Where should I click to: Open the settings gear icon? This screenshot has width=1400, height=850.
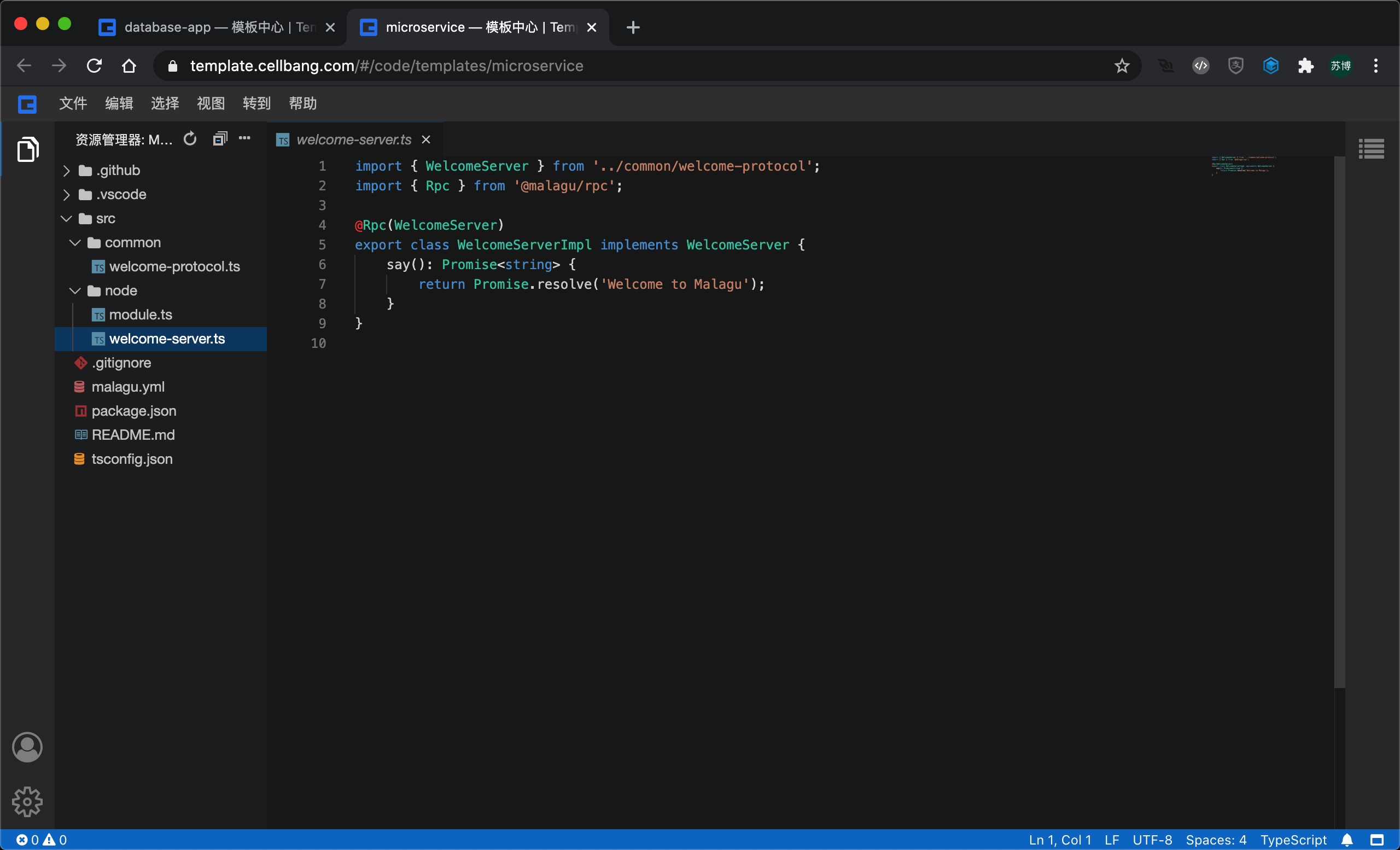click(27, 801)
